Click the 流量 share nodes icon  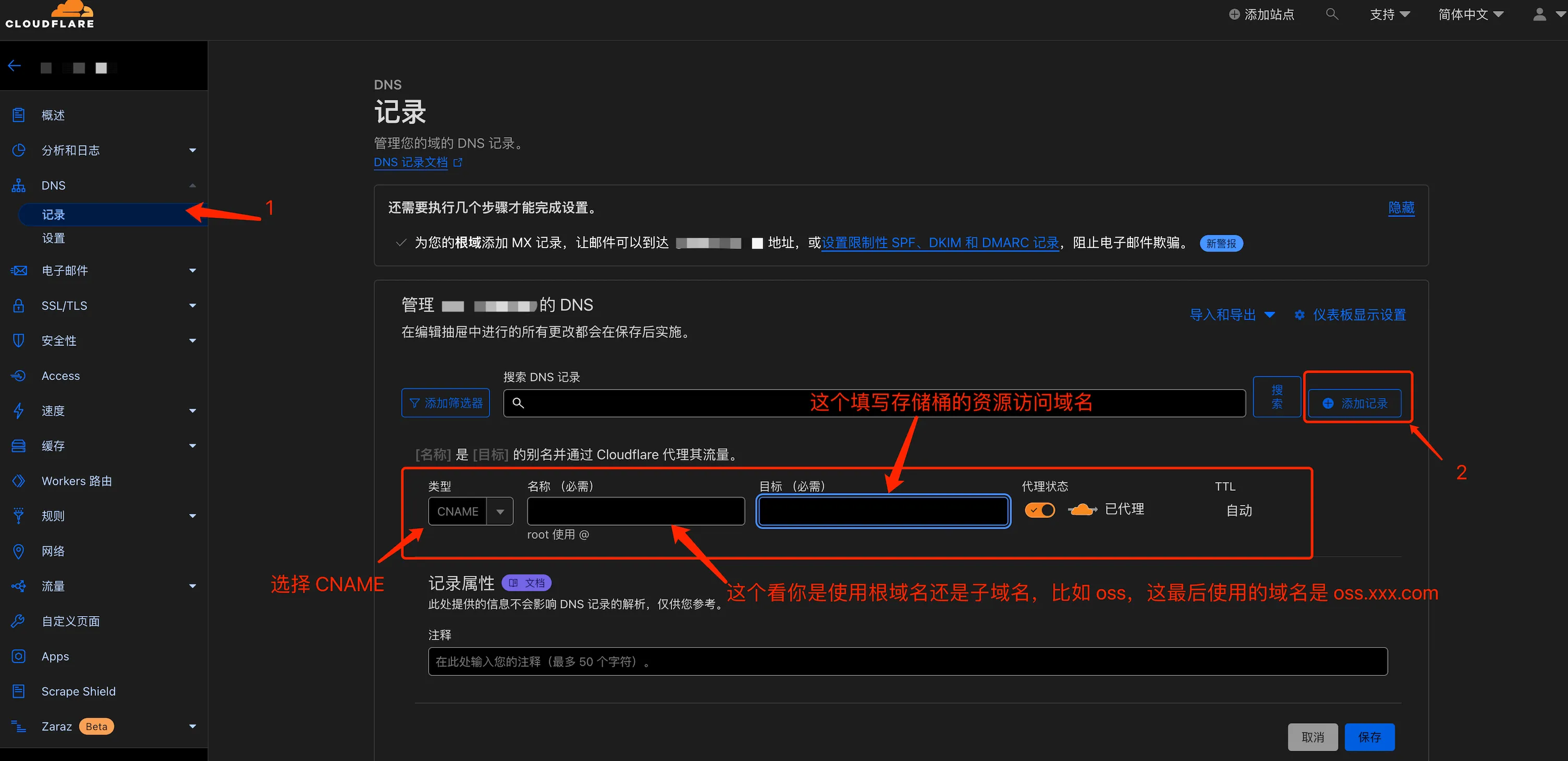point(19,586)
